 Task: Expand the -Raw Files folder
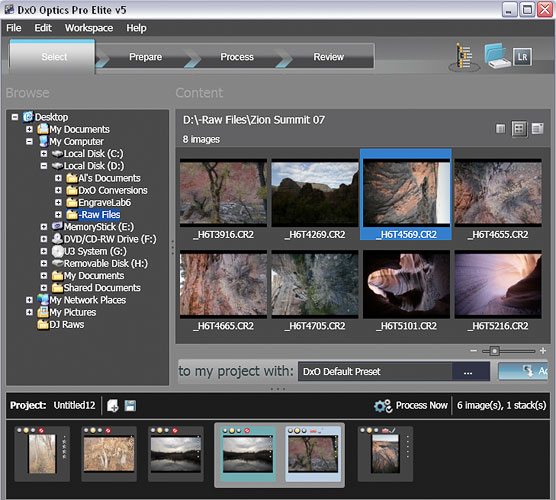[x=59, y=215]
